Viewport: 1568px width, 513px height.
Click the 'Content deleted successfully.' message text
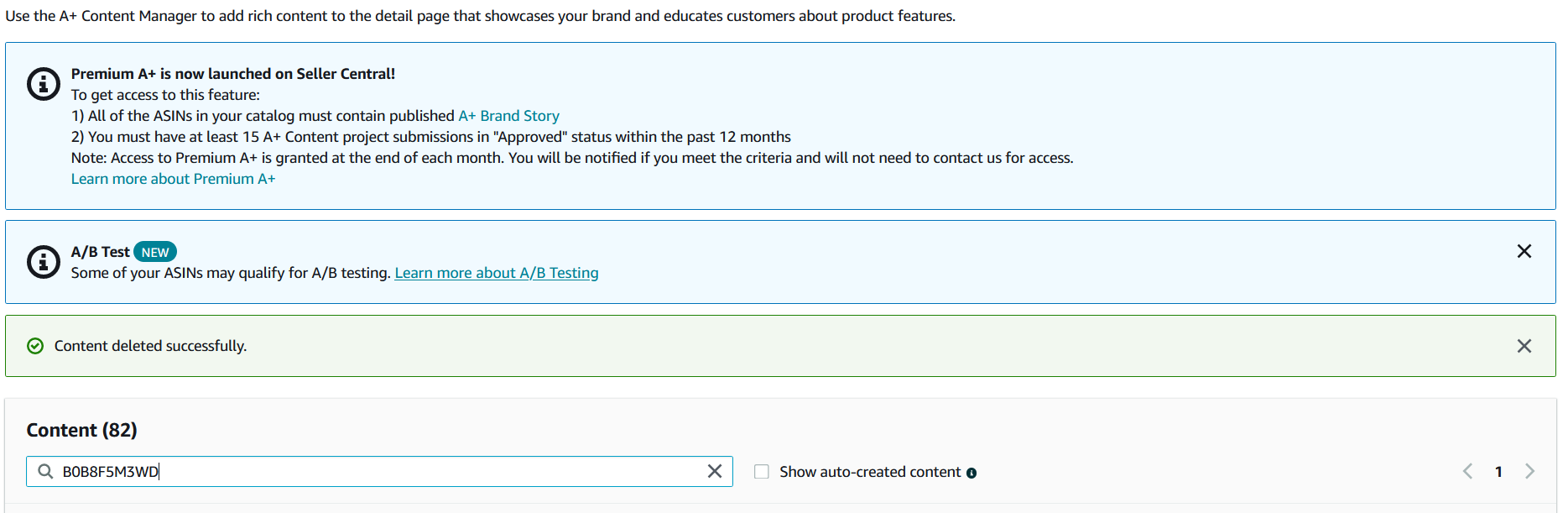pos(151,346)
